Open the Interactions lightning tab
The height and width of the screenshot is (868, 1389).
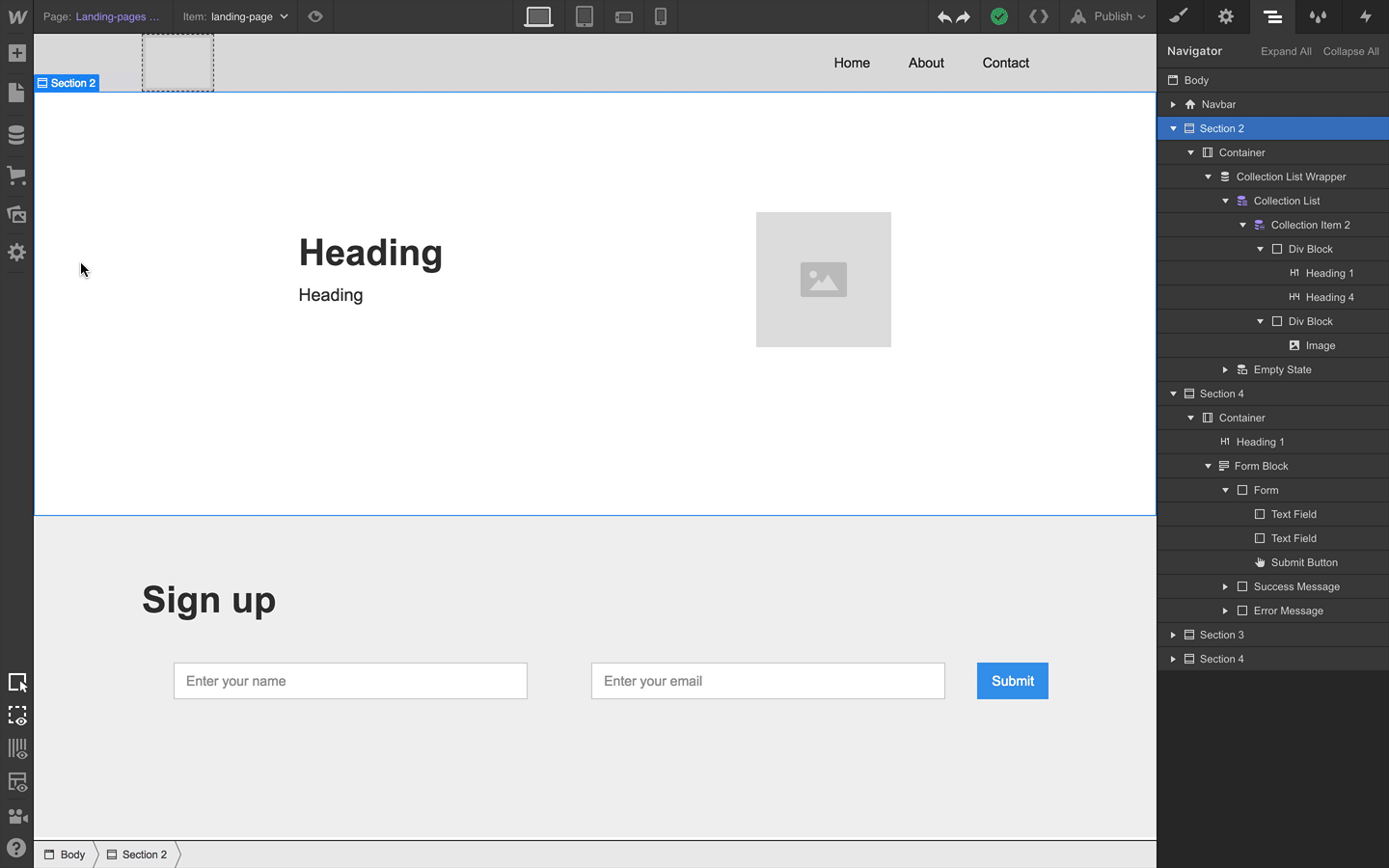(x=1365, y=16)
